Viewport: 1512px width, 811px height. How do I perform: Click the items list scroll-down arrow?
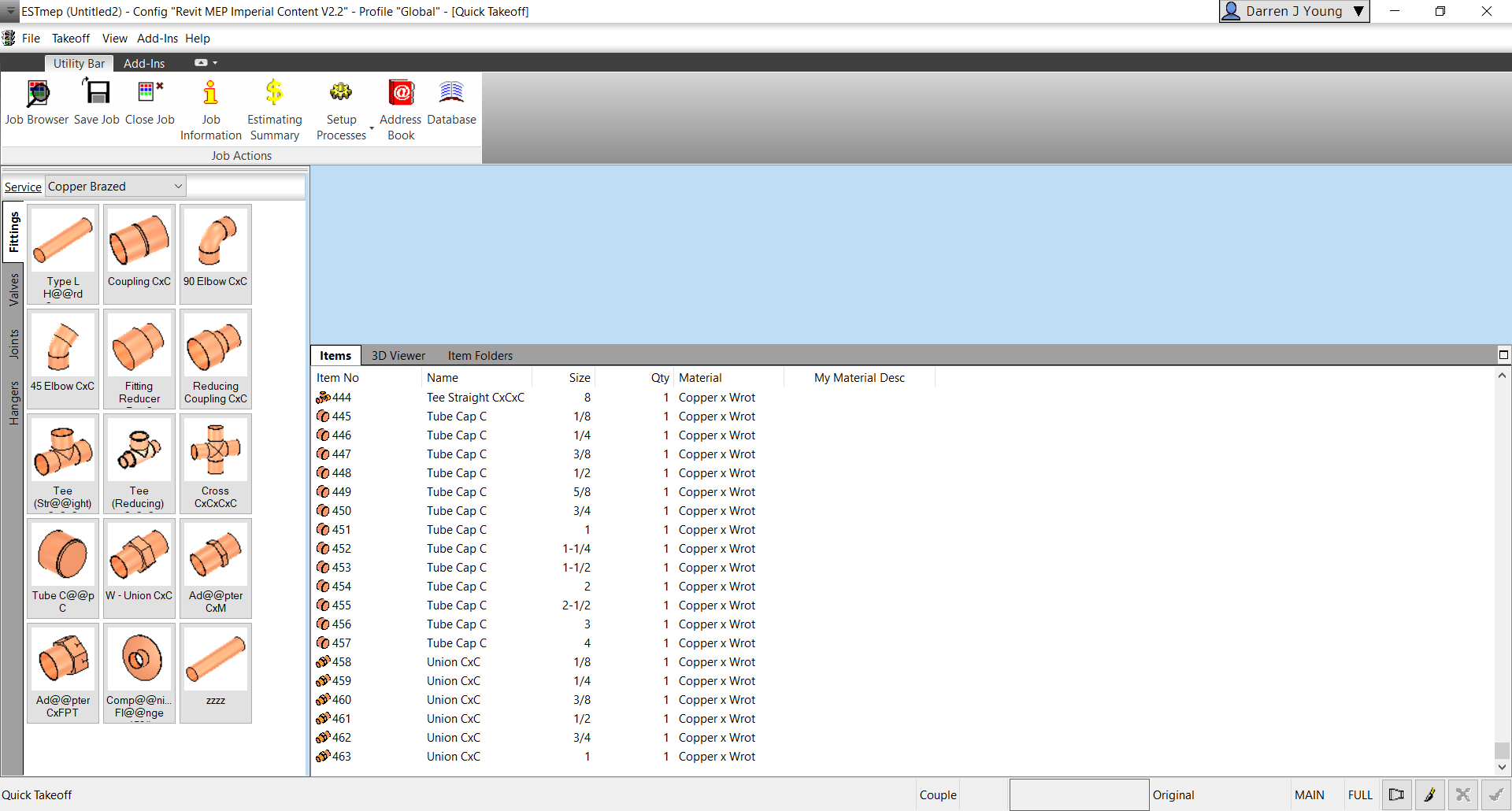(1502, 767)
